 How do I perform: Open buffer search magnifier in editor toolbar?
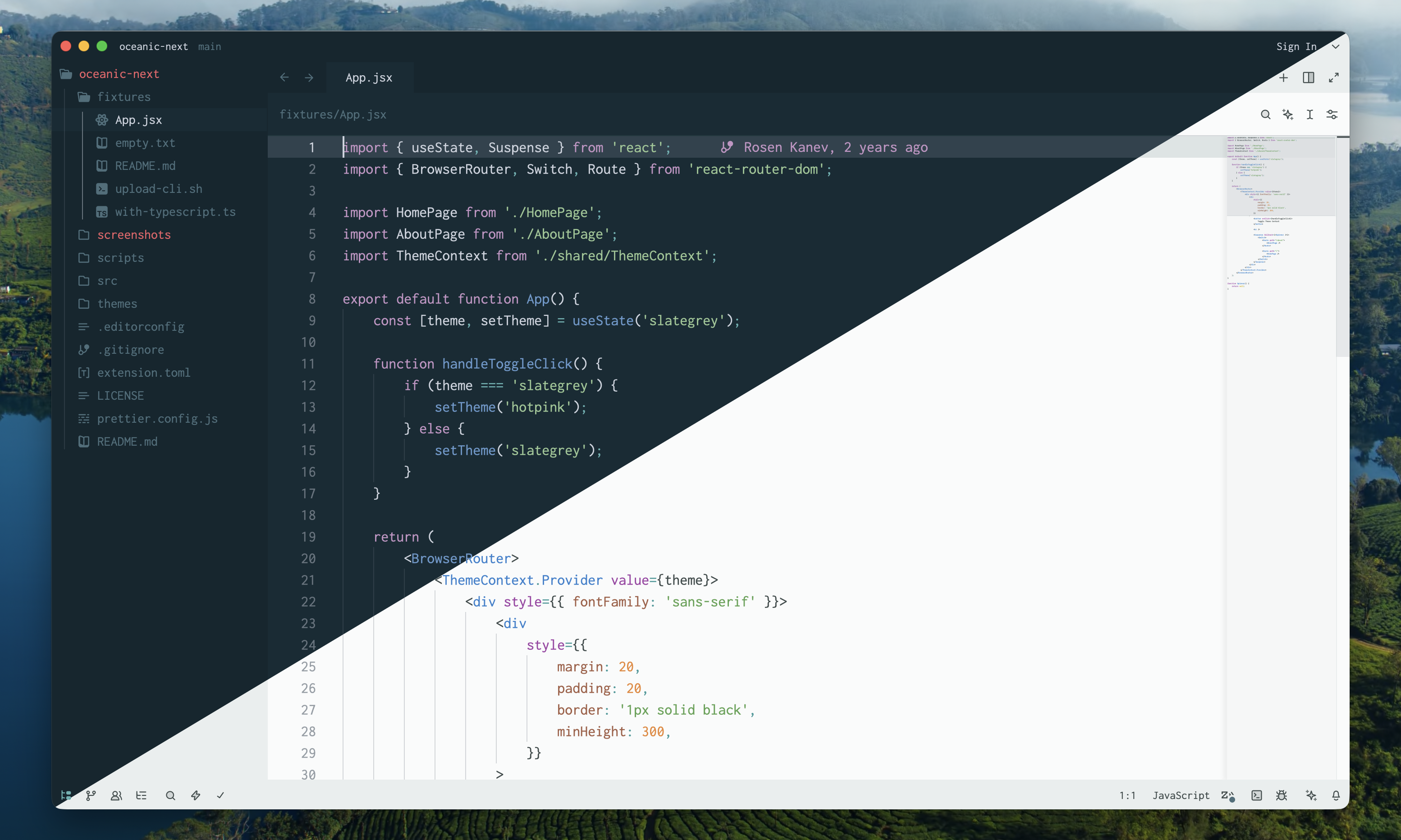tap(1266, 114)
